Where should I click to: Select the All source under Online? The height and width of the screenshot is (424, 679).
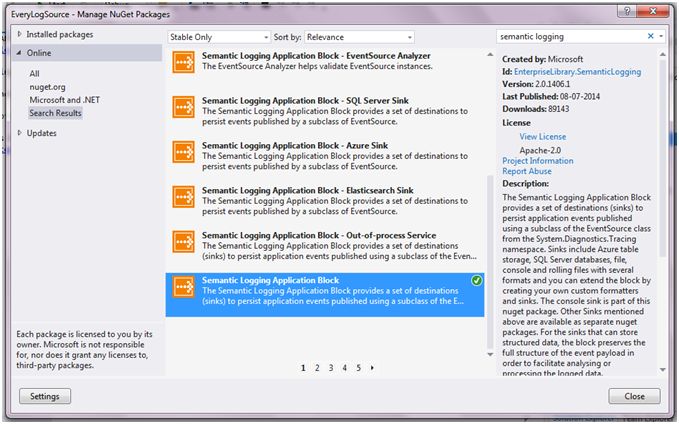coord(34,74)
